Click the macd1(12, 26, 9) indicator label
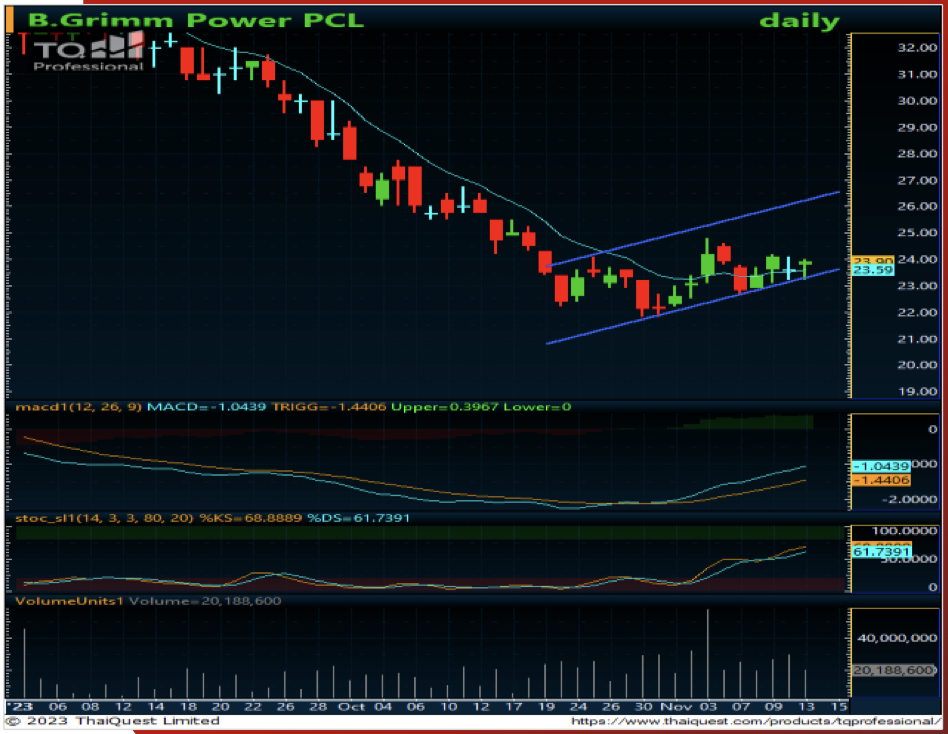This screenshot has height=734, width=948. point(79,407)
